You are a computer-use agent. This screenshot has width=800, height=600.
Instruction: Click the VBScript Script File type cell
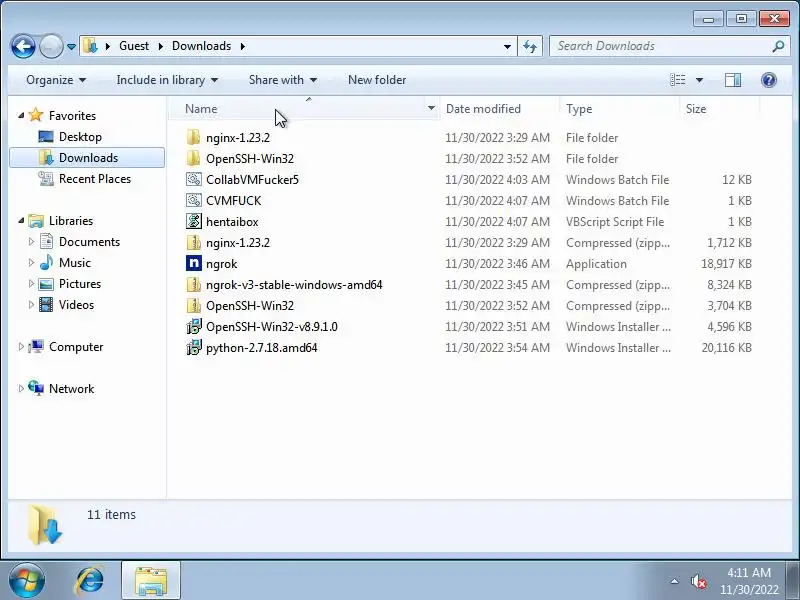tap(615, 222)
